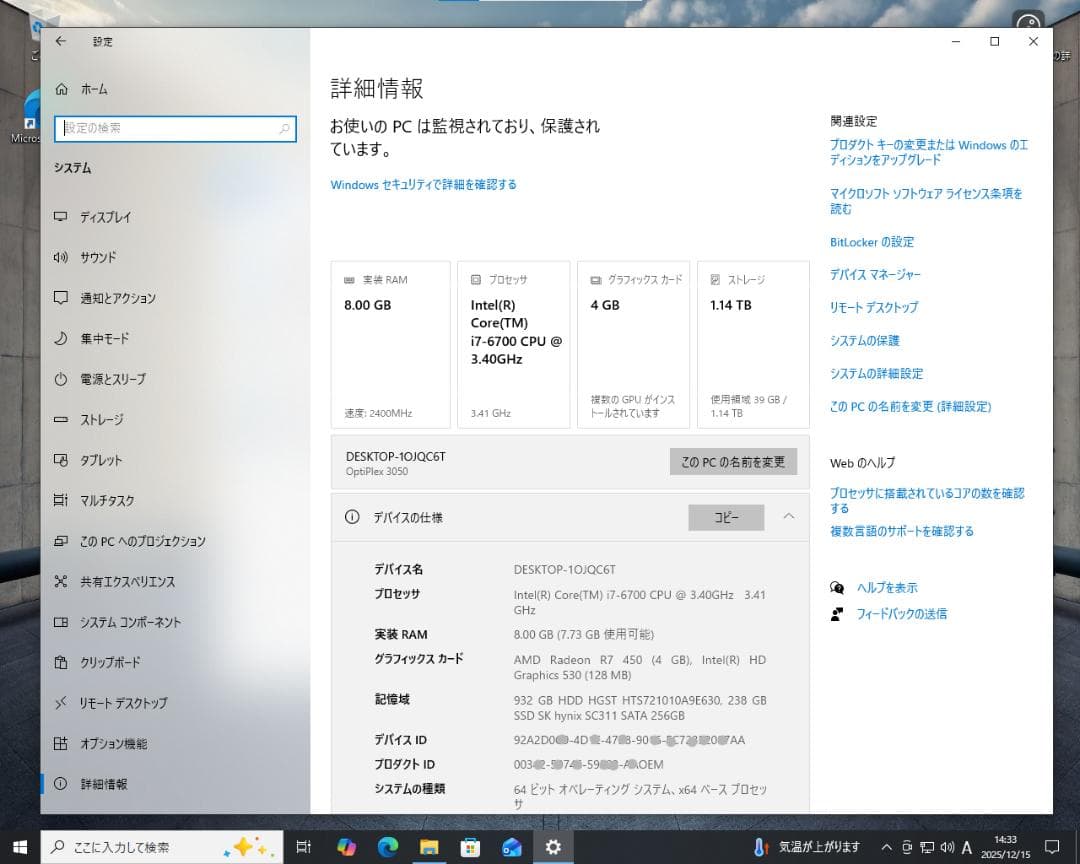
Task: Click the back arrow in Settings
Action: [60, 41]
